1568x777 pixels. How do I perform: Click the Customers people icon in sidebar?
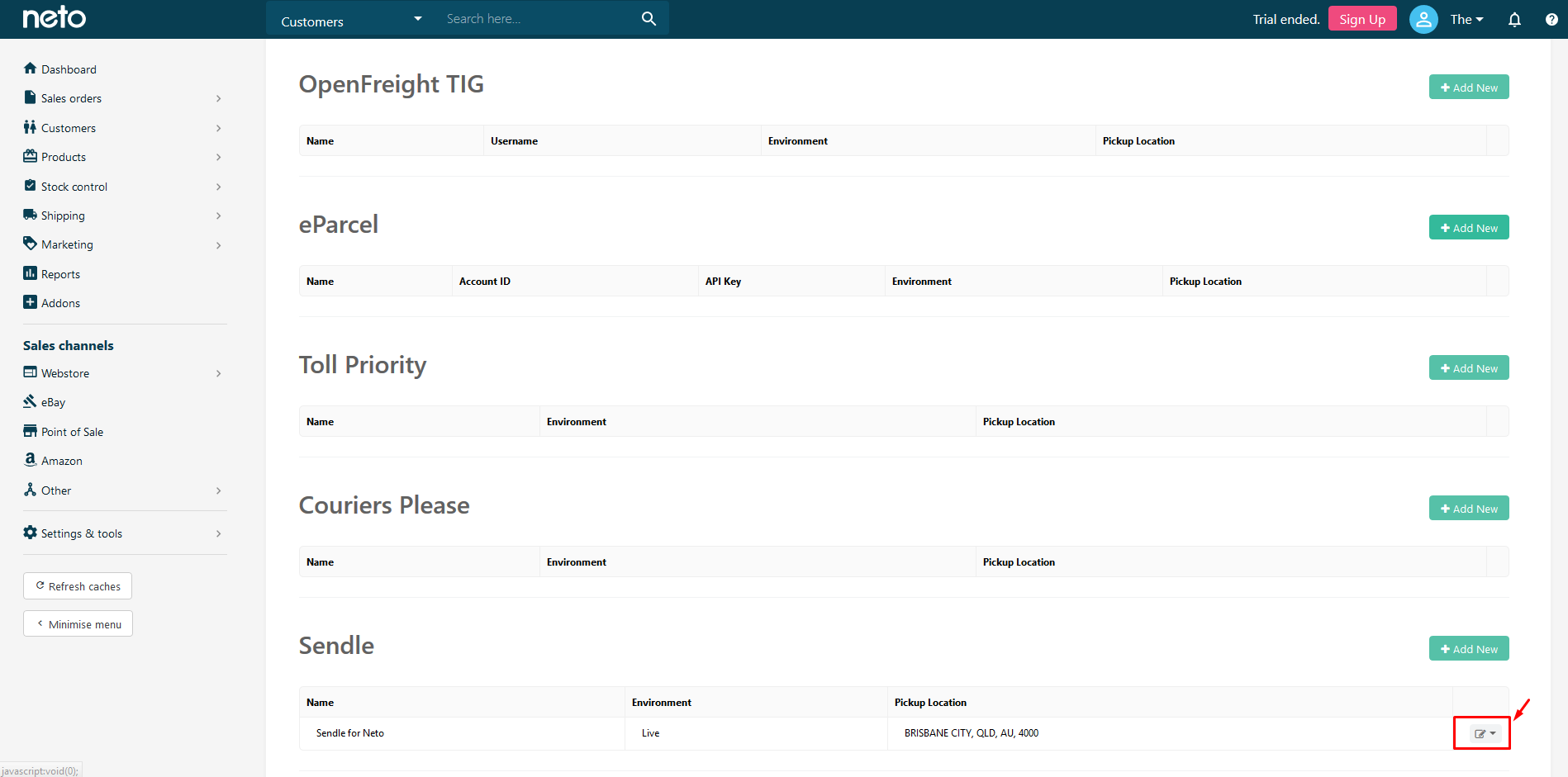(30, 127)
